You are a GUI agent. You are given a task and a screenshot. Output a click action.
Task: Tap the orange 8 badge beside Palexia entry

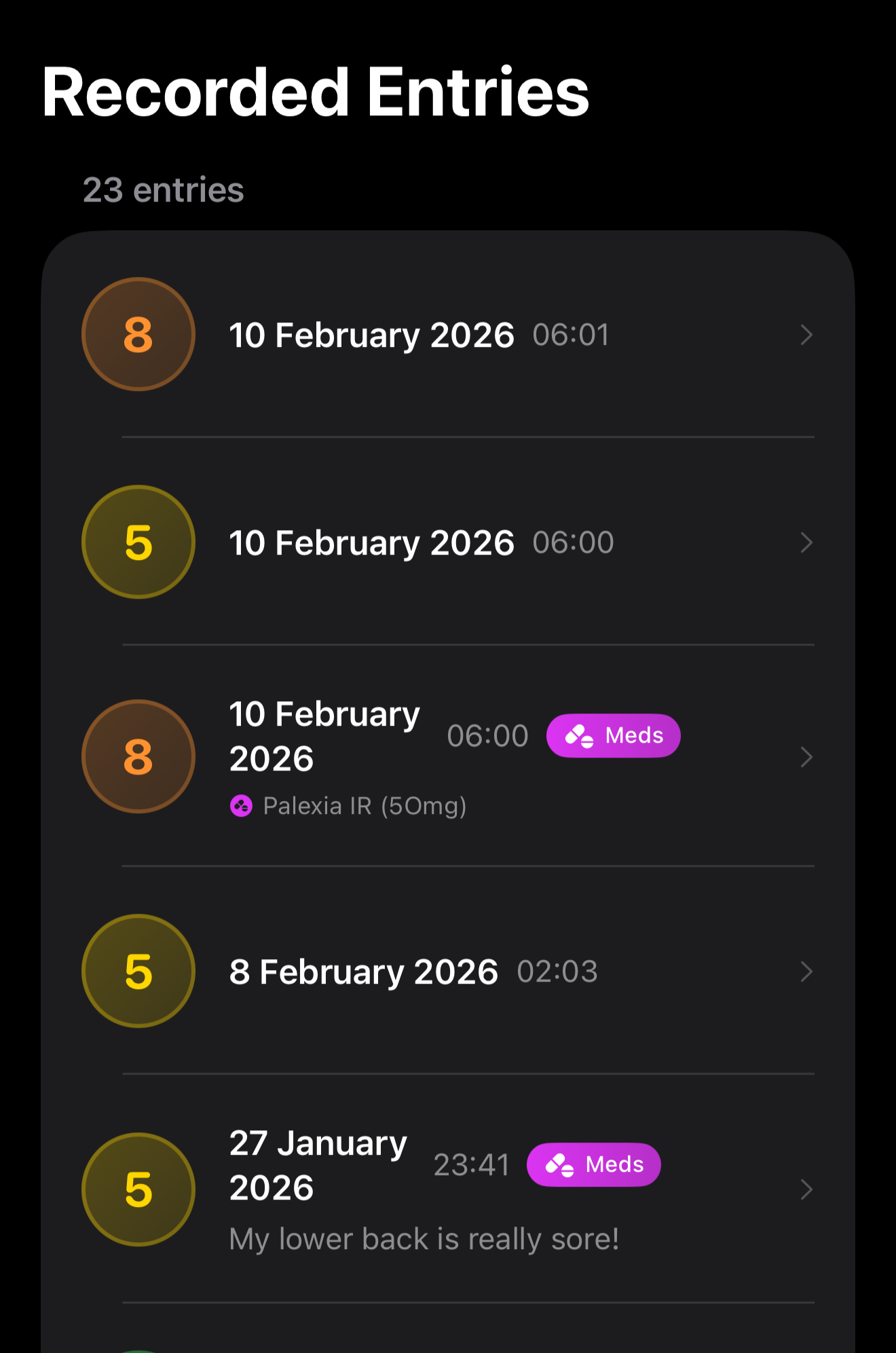138,756
